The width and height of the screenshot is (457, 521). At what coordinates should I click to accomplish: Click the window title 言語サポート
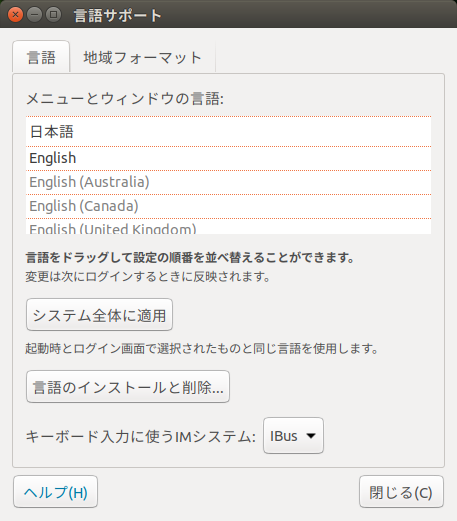(118, 15)
